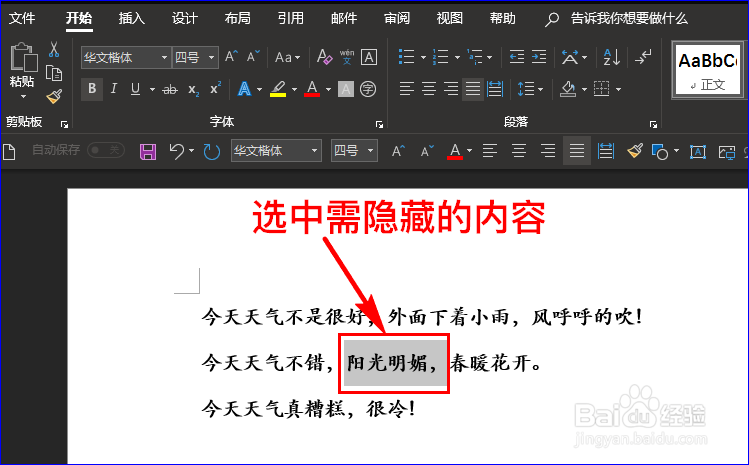The height and width of the screenshot is (465, 749).
Task: Click 告诉我你想要做什么 search box
Action: click(x=629, y=19)
